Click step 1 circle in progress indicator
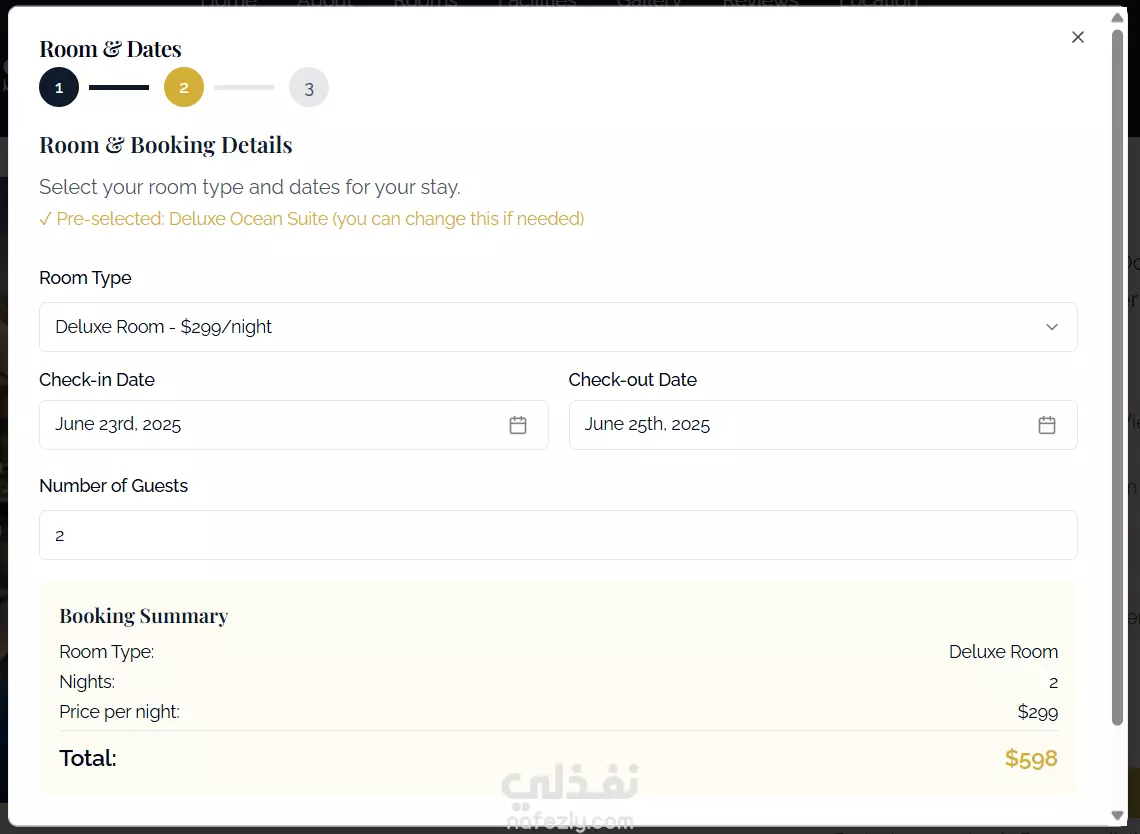Image resolution: width=1140 pixels, height=834 pixels. click(59, 87)
